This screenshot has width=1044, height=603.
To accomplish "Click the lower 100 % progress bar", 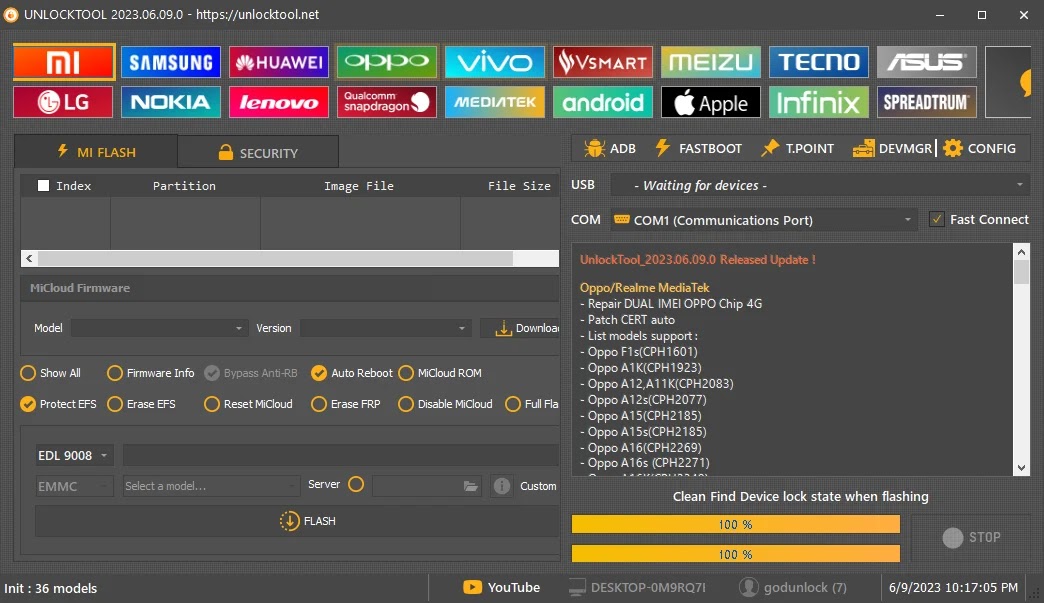I will (736, 554).
